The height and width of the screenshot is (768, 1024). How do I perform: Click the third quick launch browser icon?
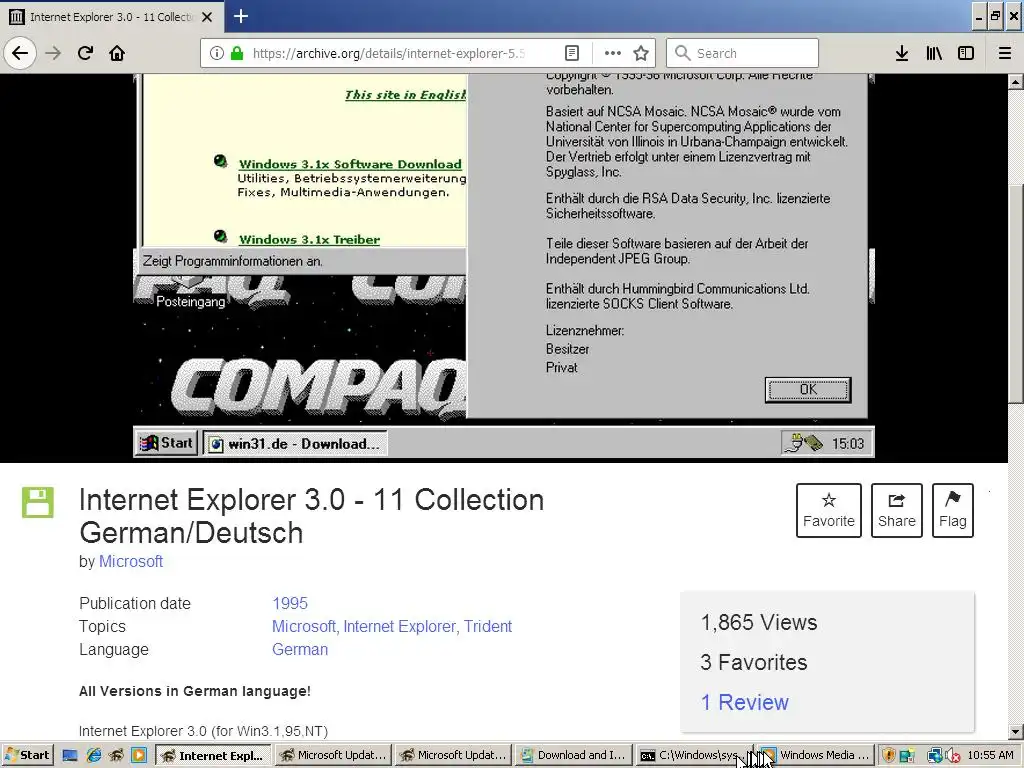click(116, 756)
